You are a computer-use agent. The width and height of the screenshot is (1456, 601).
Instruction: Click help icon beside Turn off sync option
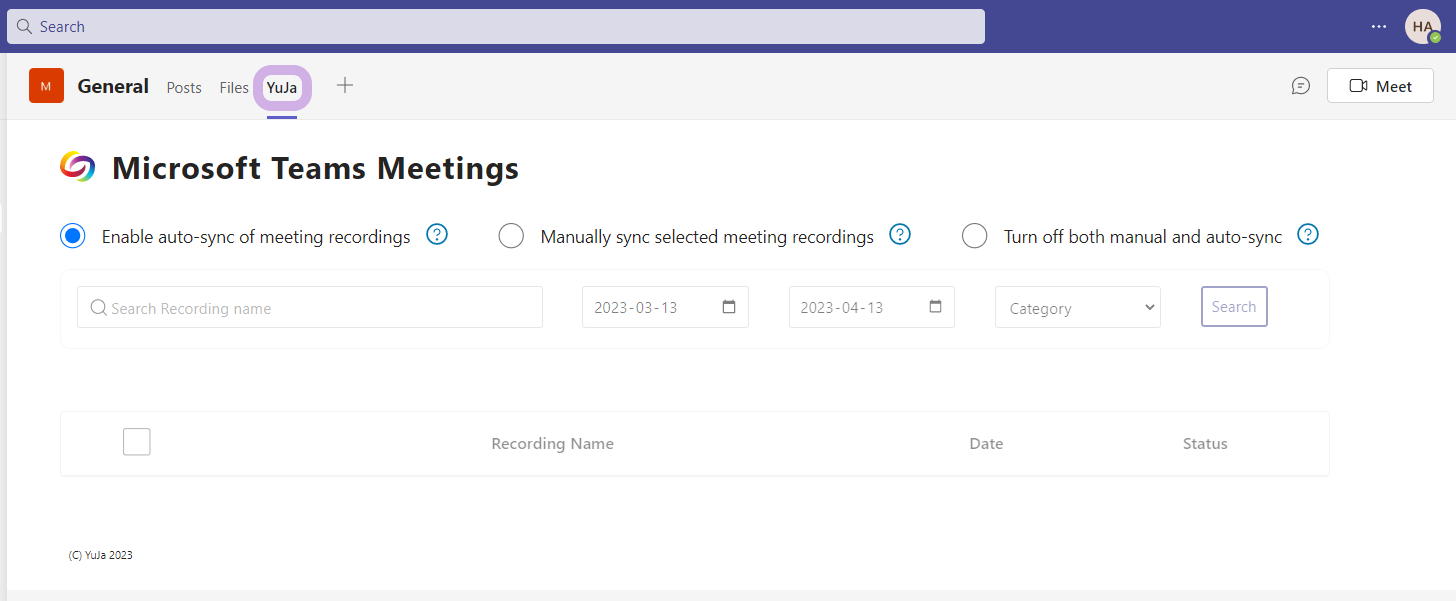tap(1308, 235)
